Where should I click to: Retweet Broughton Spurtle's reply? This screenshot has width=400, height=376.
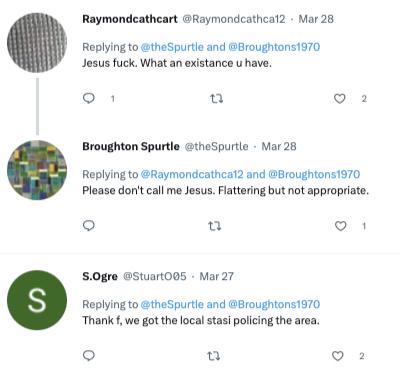click(x=214, y=227)
